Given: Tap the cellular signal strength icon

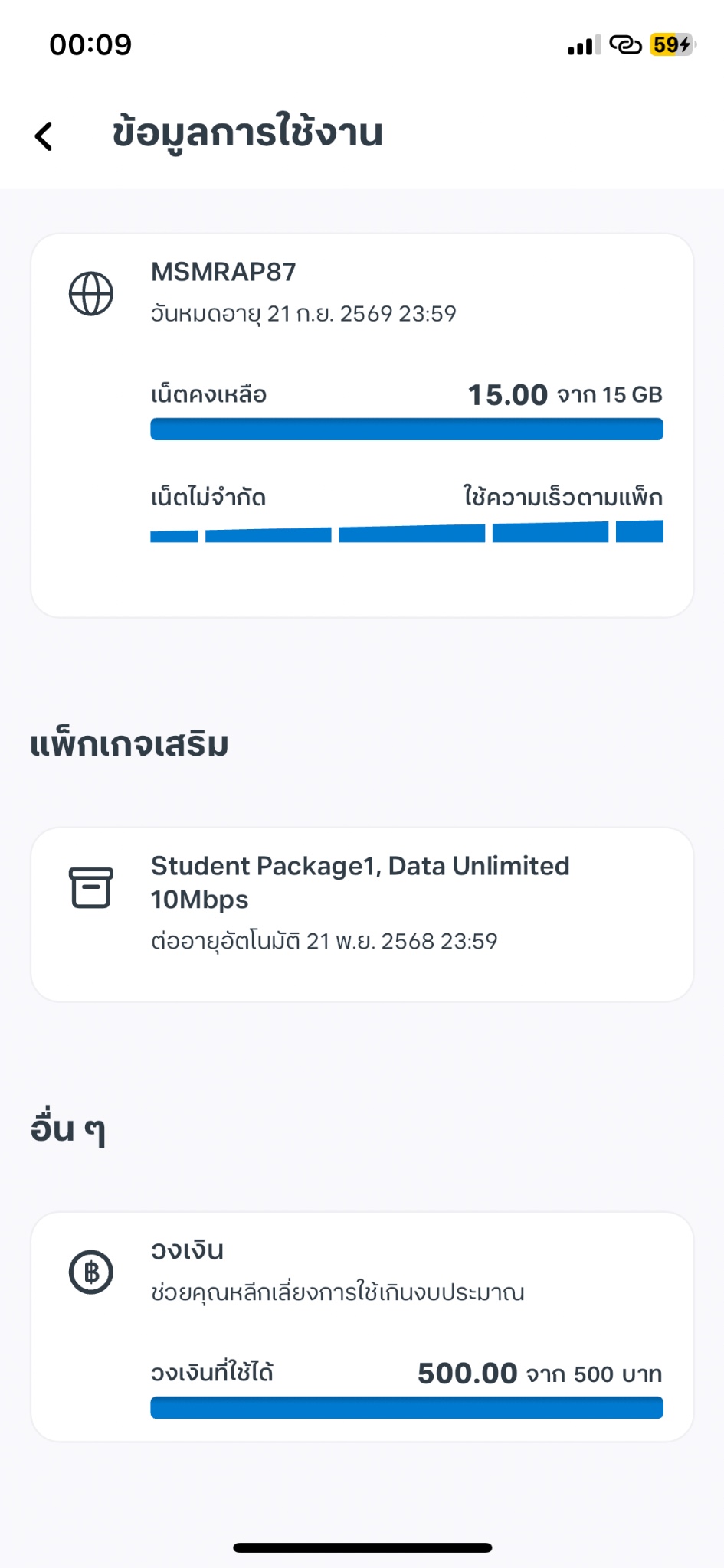Looking at the screenshot, I should 584,45.
